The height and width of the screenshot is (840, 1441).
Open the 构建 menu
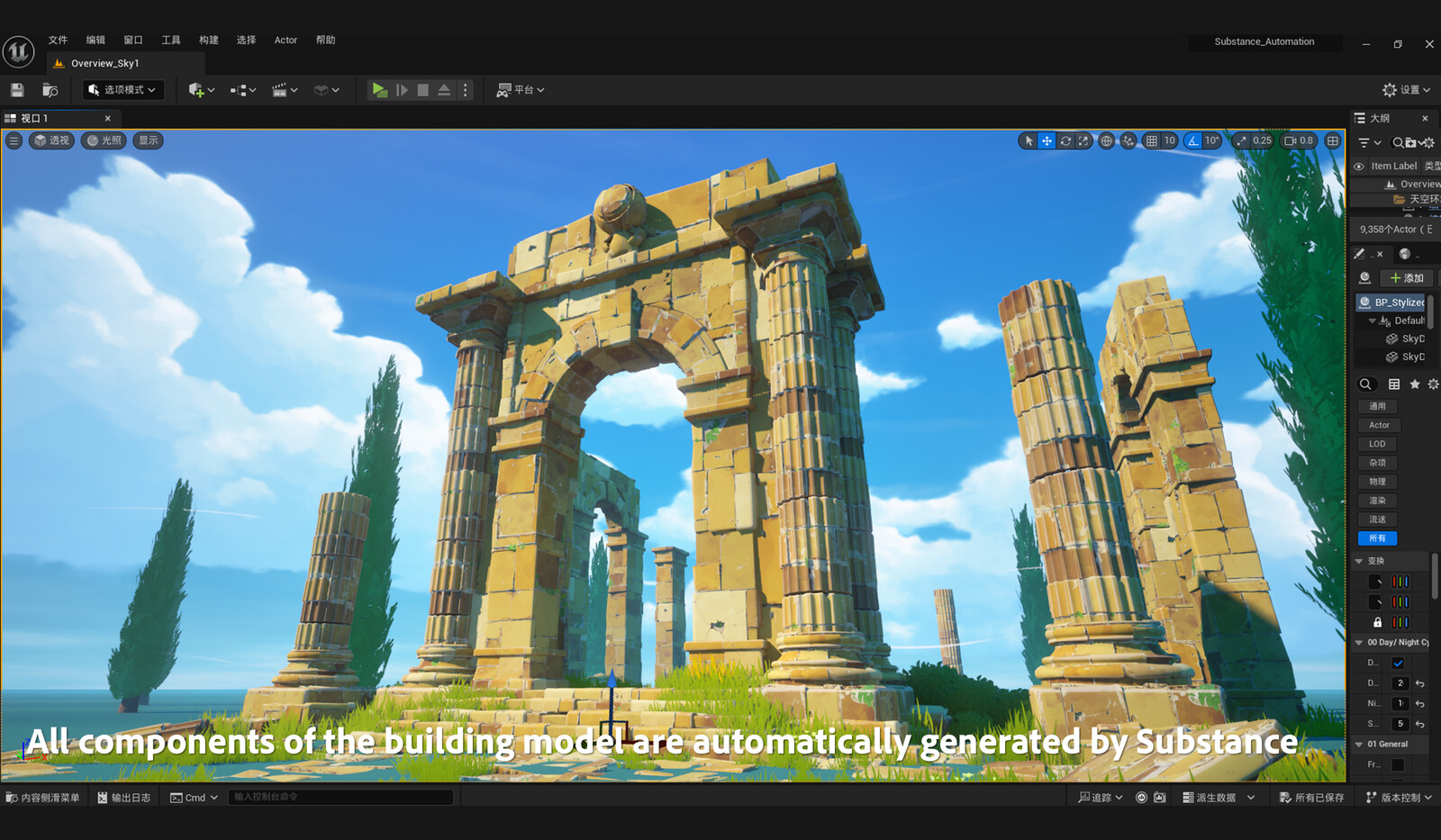point(209,41)
